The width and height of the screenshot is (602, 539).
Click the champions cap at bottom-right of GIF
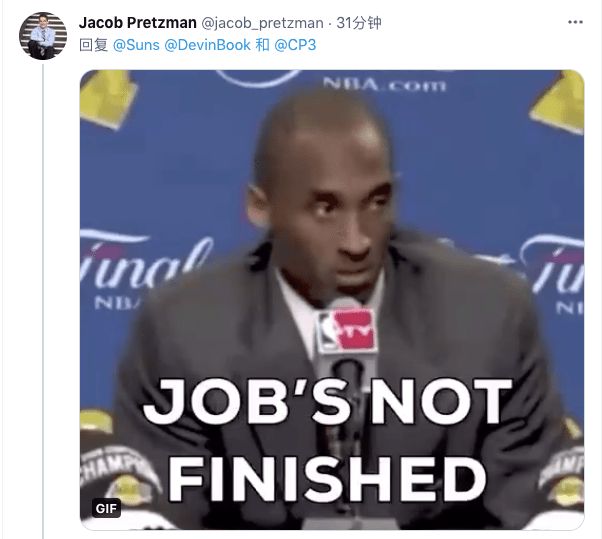(562, 478)
